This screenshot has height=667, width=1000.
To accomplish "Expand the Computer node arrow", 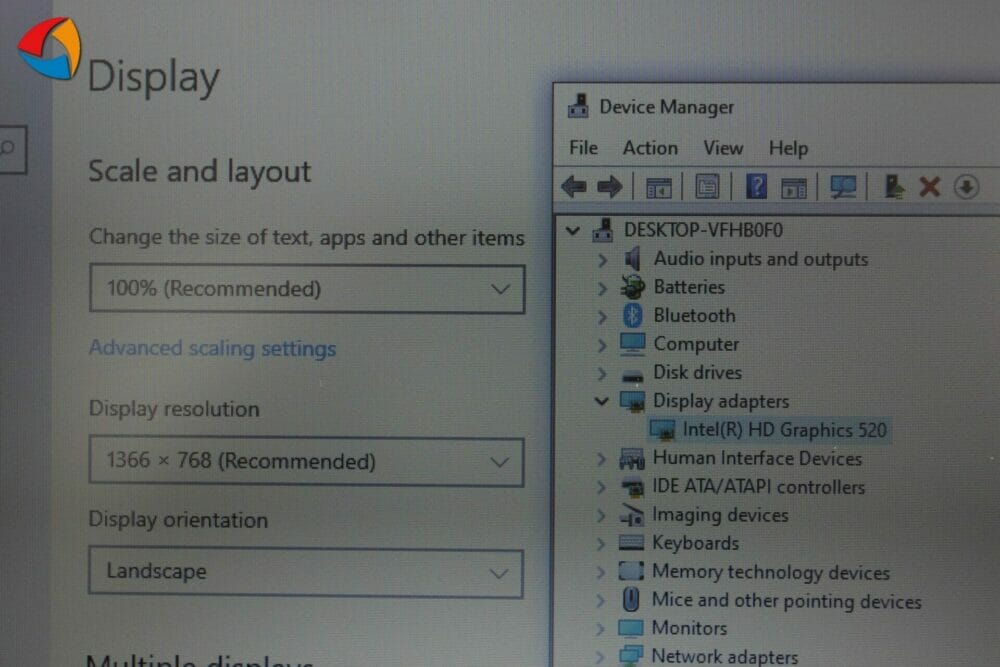I will (x=602, y=345).
